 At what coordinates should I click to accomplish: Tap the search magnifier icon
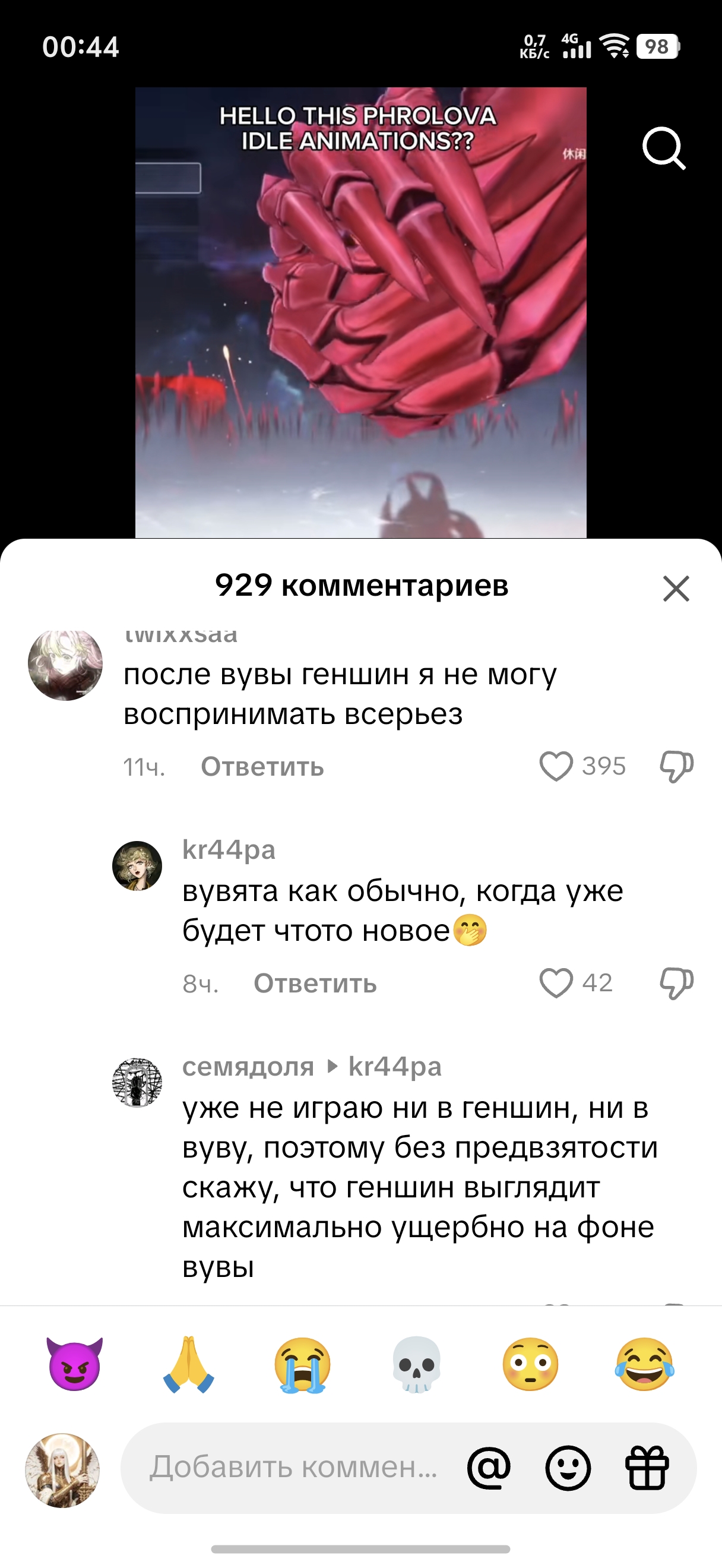664,148
